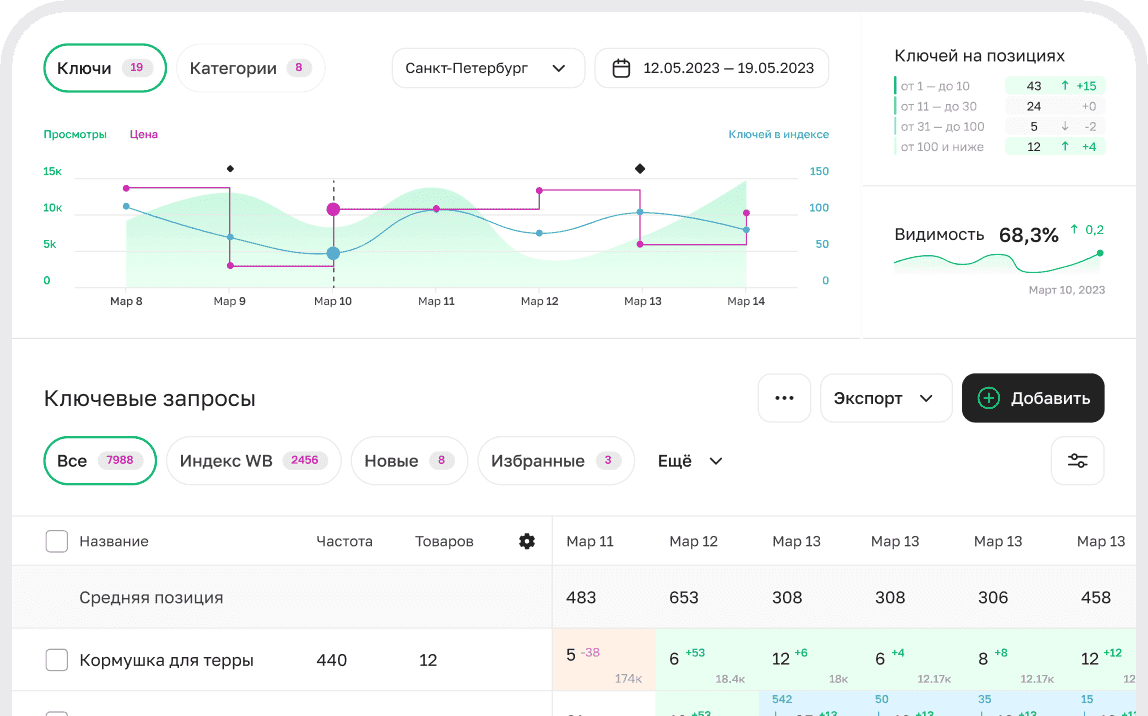Click the plus icon on Добавить button
This screenshot has width=1148, height=716.
[x=988, y=398]
